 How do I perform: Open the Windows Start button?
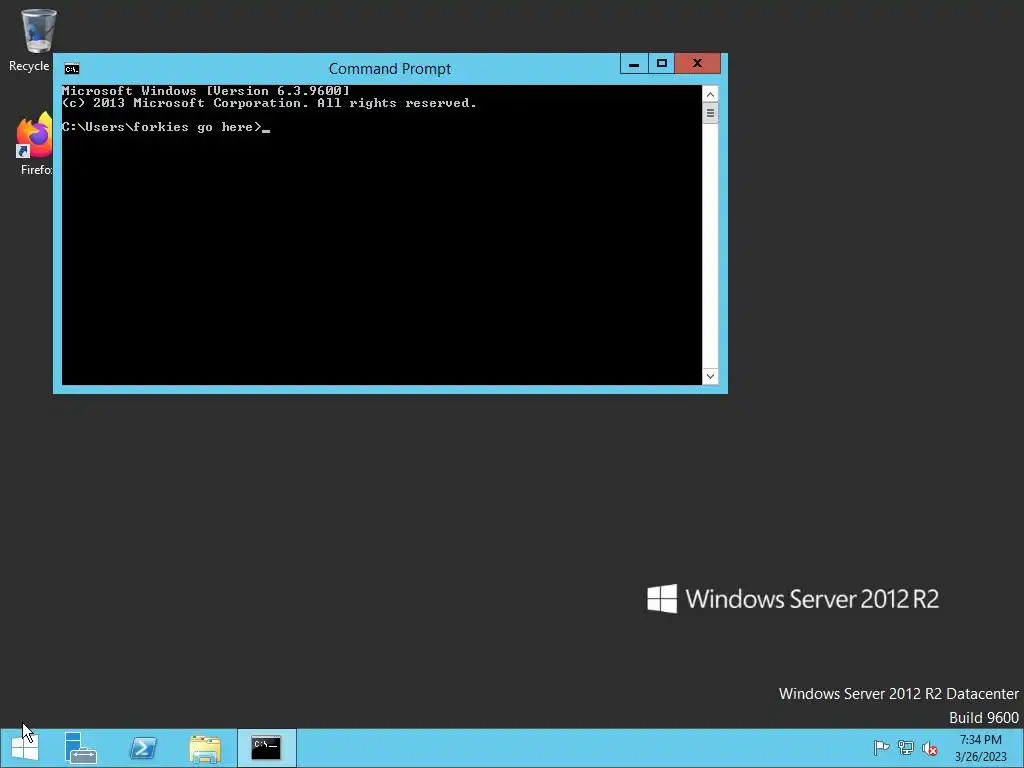[x=25, y=748]
